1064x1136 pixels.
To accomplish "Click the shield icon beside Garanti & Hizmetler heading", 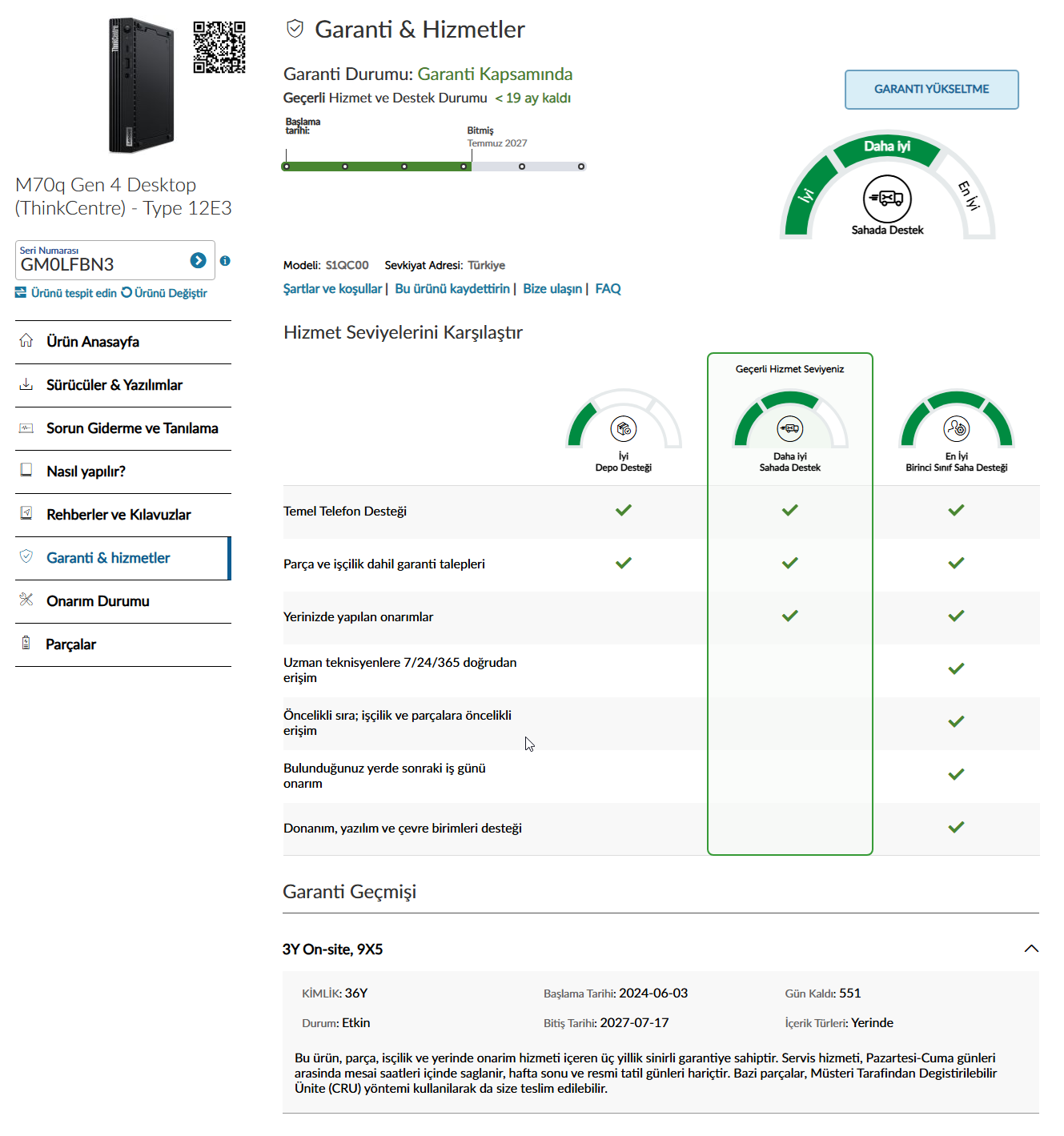I will point(295,29).
